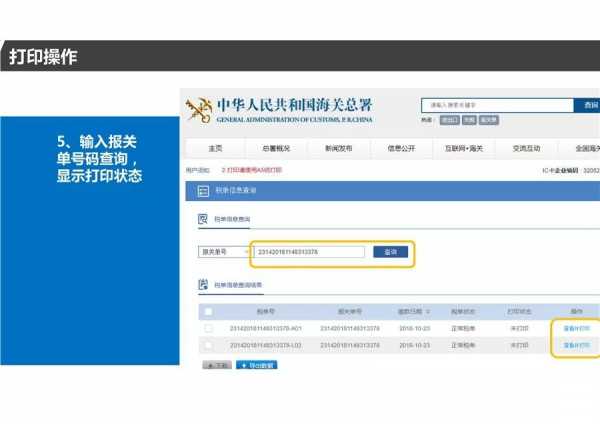
Task: Click the 导出数据 export data button
Action: pos(256,365)
